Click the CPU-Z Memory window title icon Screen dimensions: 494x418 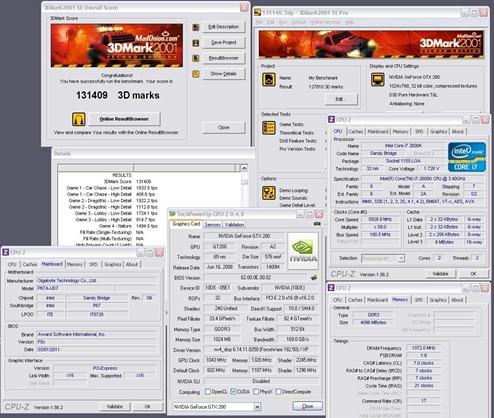331,288
